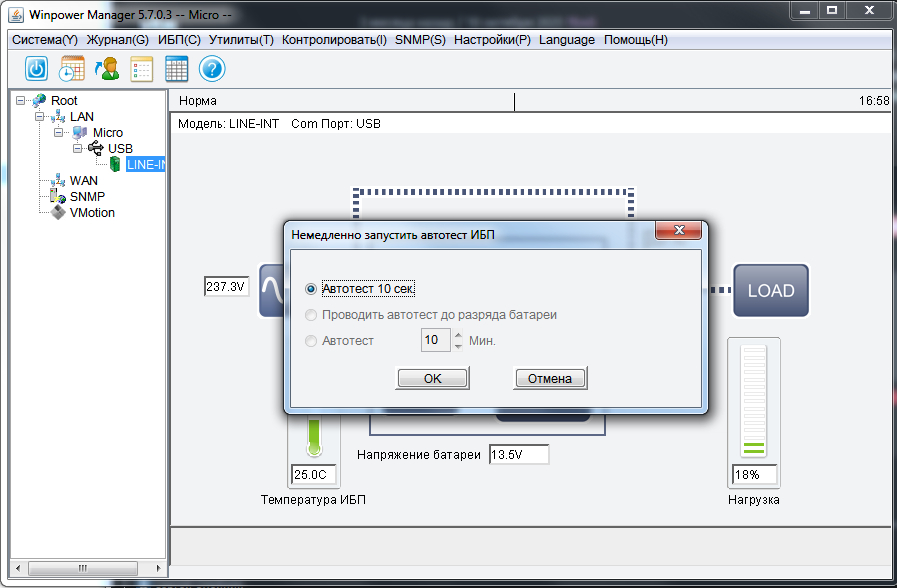Select the VMotion tree item label

click(x=92, y=213)
